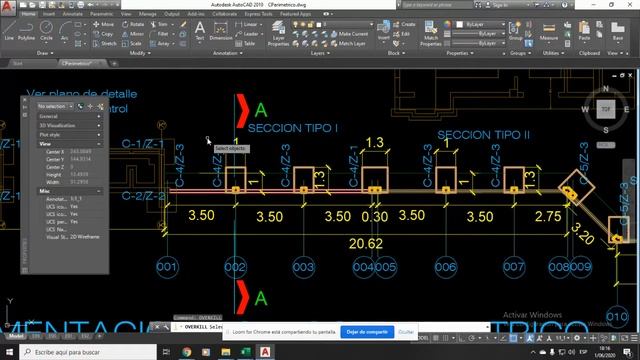Image resolution: width=640 pixels, height=360 pixels.
Task: Activate the Fillet command
Action: click(160, 34)
